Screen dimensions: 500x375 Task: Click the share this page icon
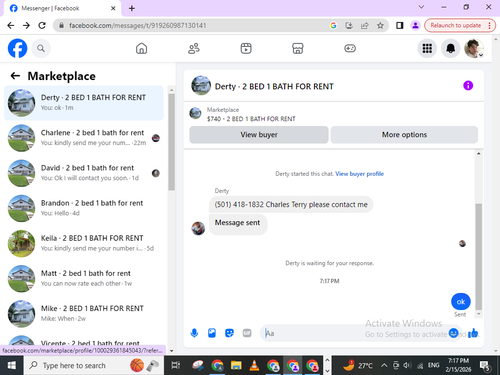coord(365,25)
